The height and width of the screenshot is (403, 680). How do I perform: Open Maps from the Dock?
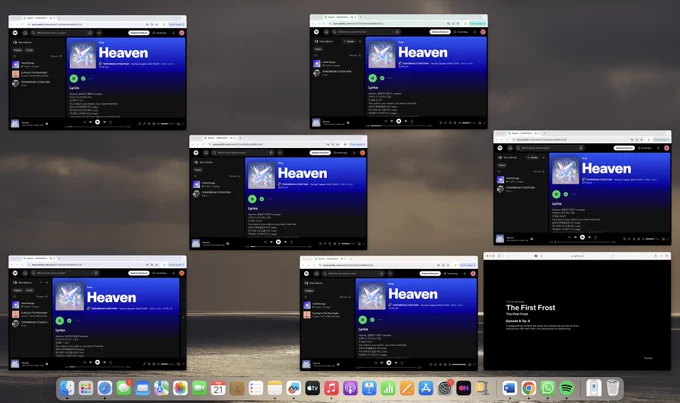tap(161, 388)
